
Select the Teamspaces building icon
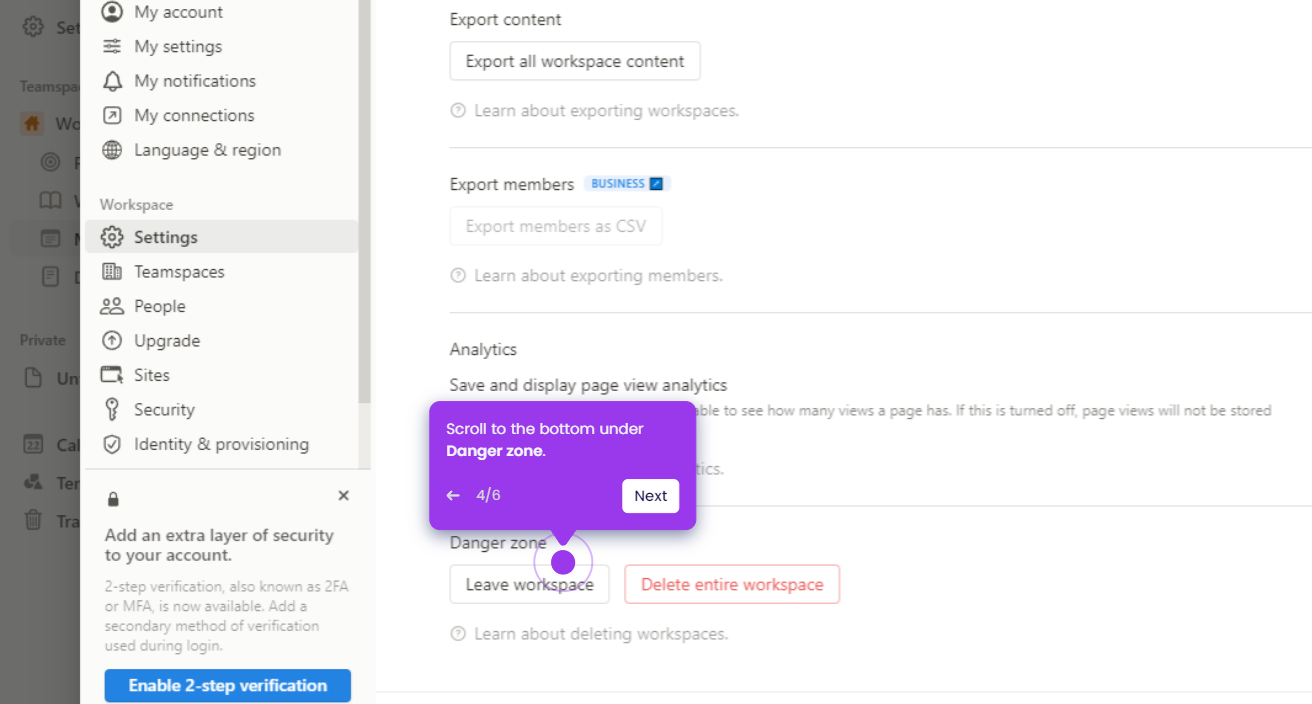(113, 271)
